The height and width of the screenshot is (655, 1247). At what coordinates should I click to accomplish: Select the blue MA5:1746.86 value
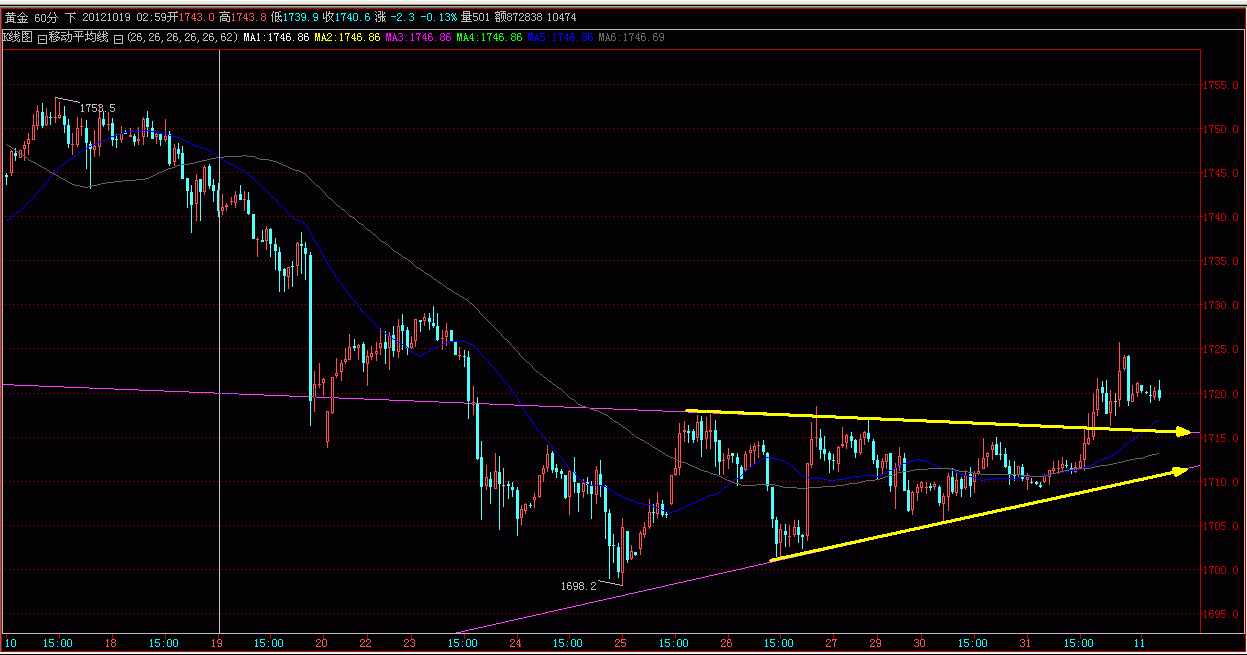click(560, 37)
